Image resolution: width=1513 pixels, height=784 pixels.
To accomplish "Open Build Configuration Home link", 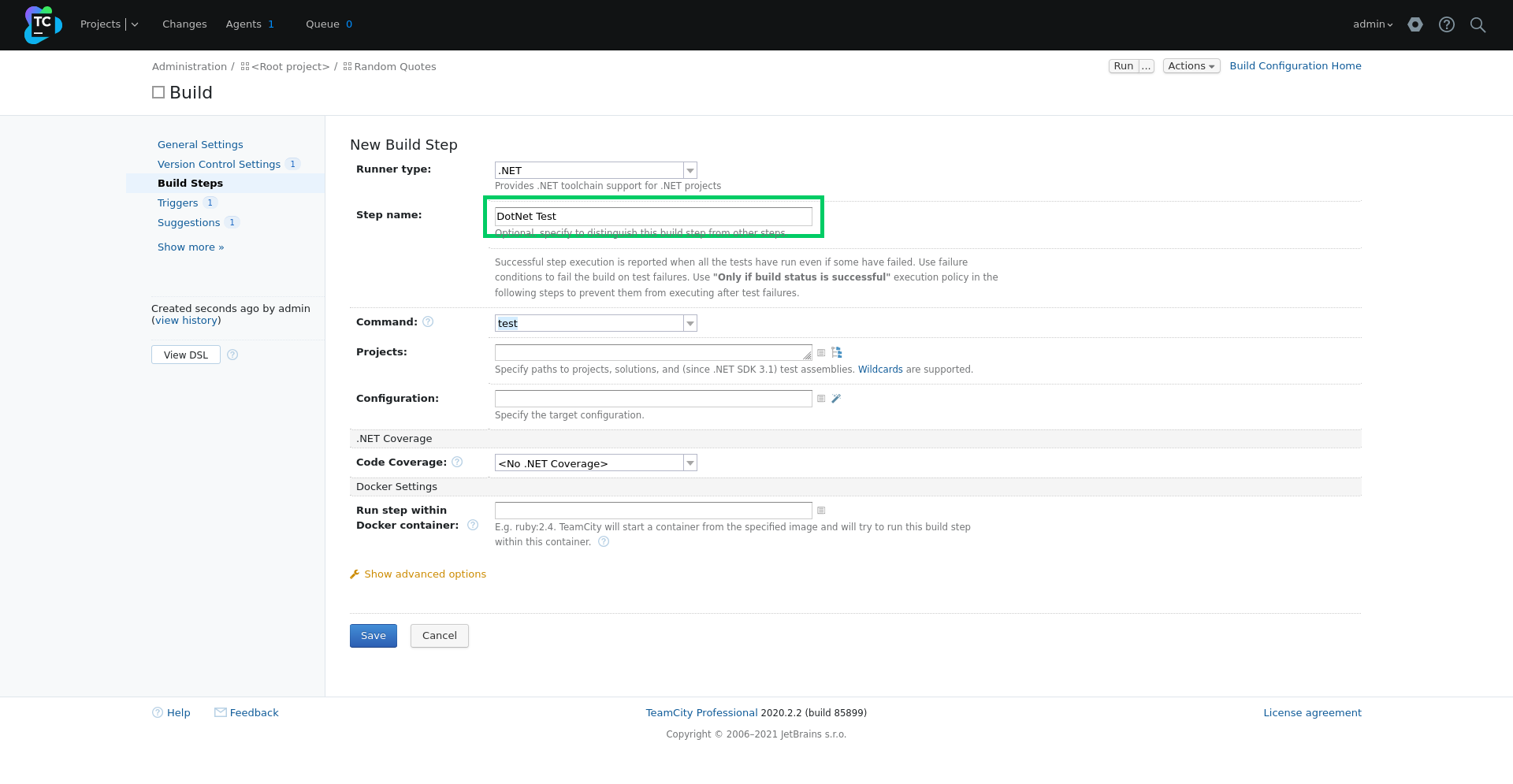I will pos(1296,66).
